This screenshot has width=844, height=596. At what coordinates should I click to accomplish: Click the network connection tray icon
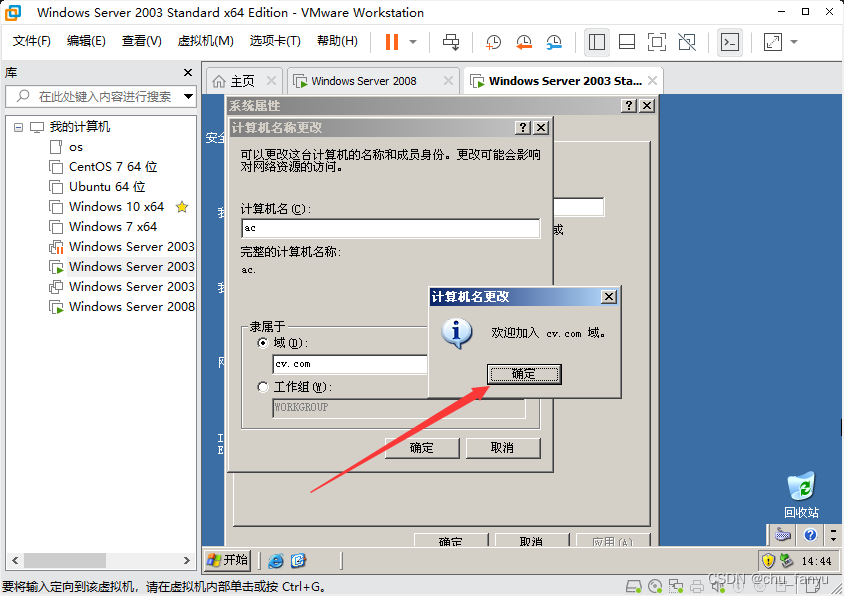(x=786, y=561)
